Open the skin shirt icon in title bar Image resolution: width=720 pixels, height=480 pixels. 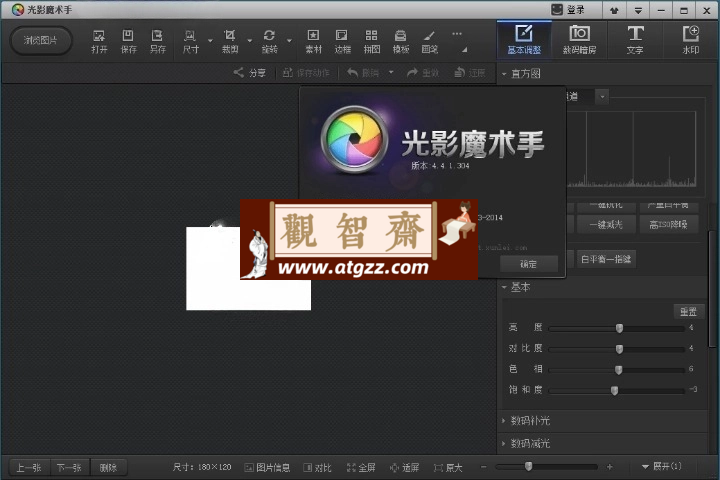(614, 10)
